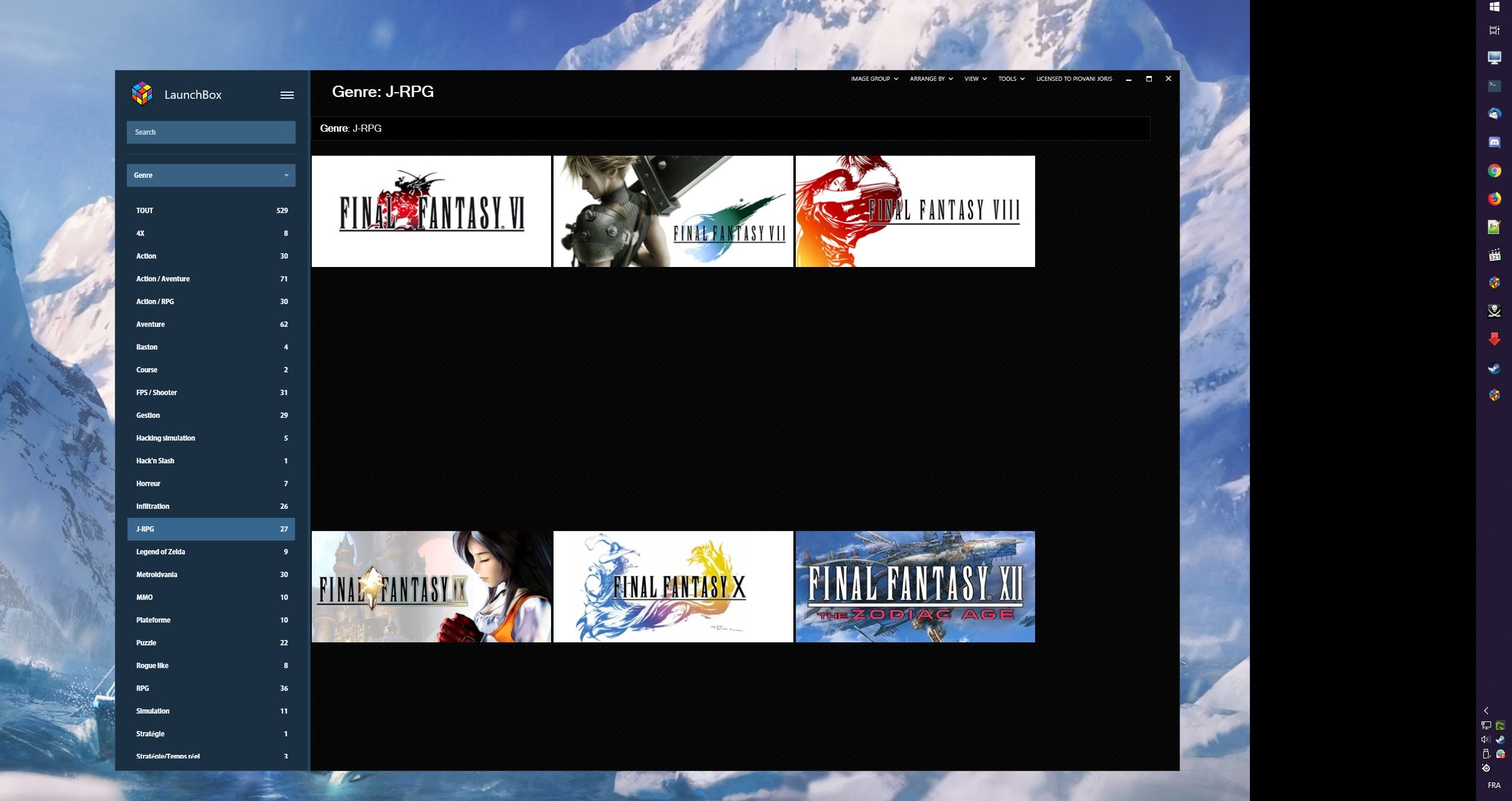Select the Legend of Zelda genre
The image size is (1512, 801).
click(x=211, y=552)
